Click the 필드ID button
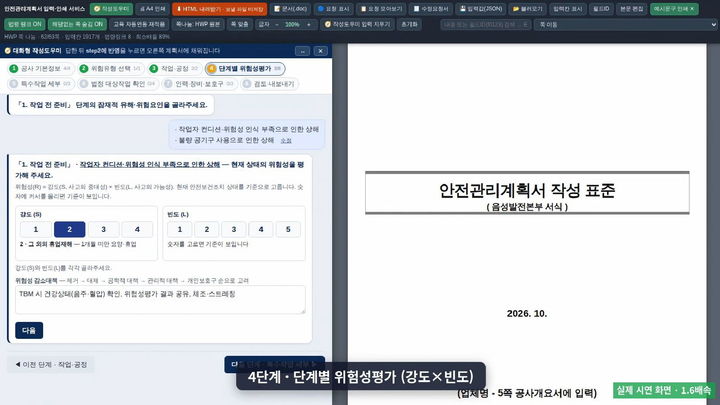This screenshot has height=405, width=720. coord(601,9)
